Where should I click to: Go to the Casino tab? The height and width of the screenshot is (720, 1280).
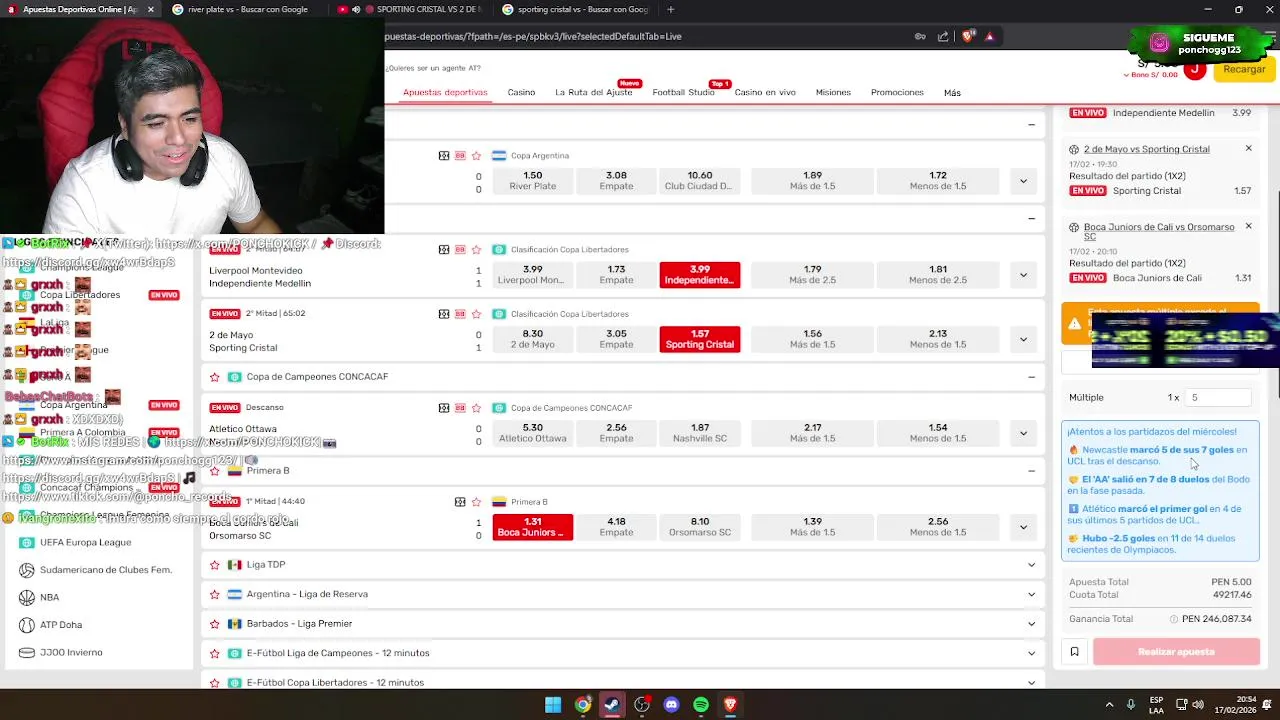point(521,92)
